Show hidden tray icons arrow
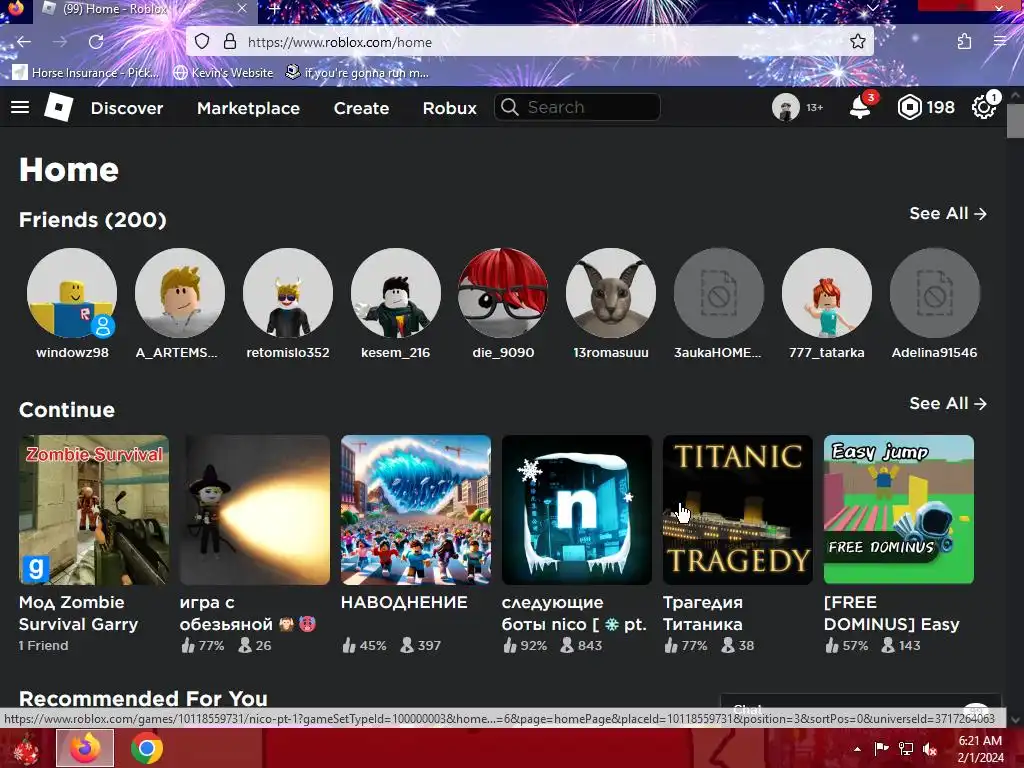 point(857,749)
